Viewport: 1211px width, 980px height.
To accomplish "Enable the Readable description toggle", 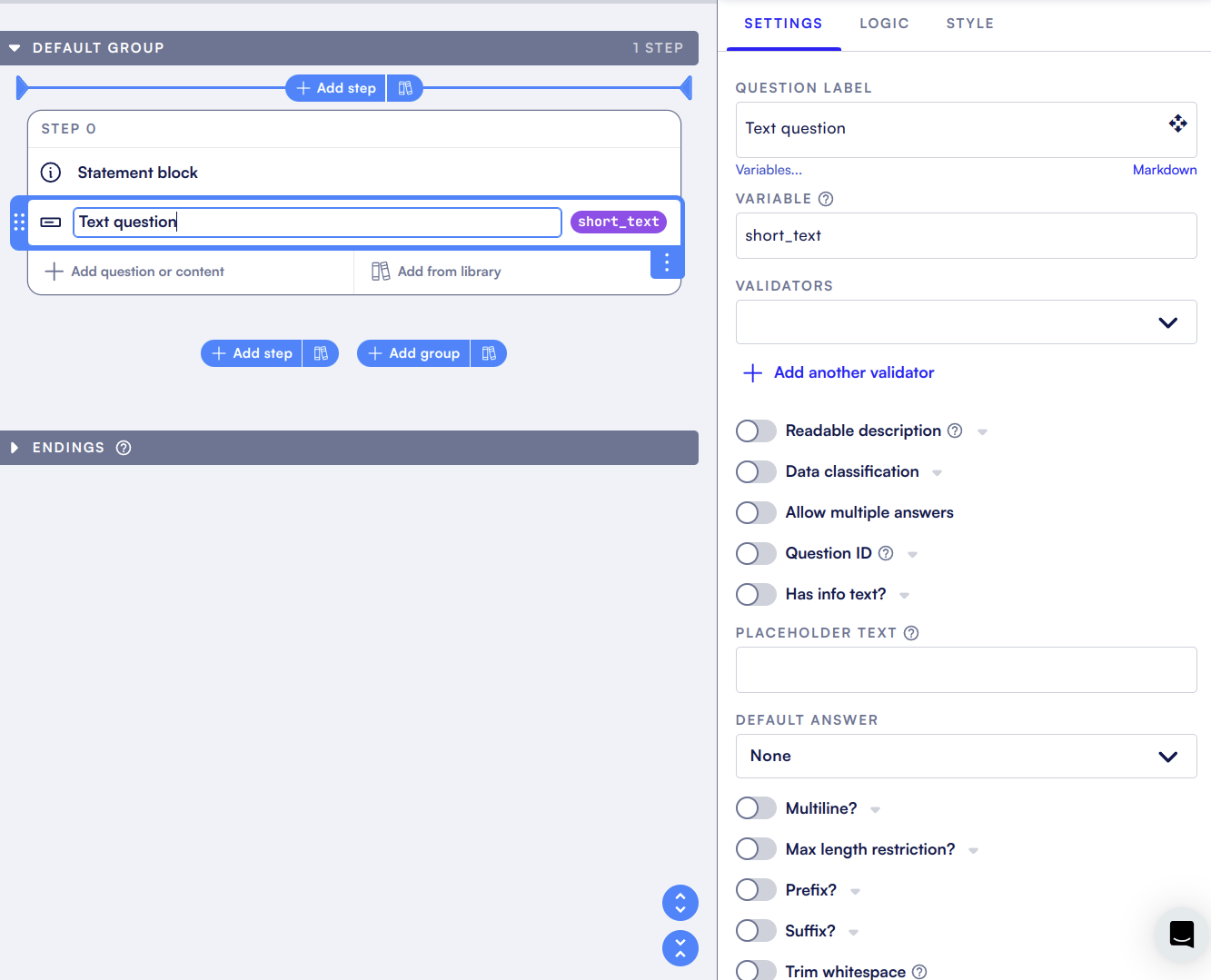I will [756, 431].
